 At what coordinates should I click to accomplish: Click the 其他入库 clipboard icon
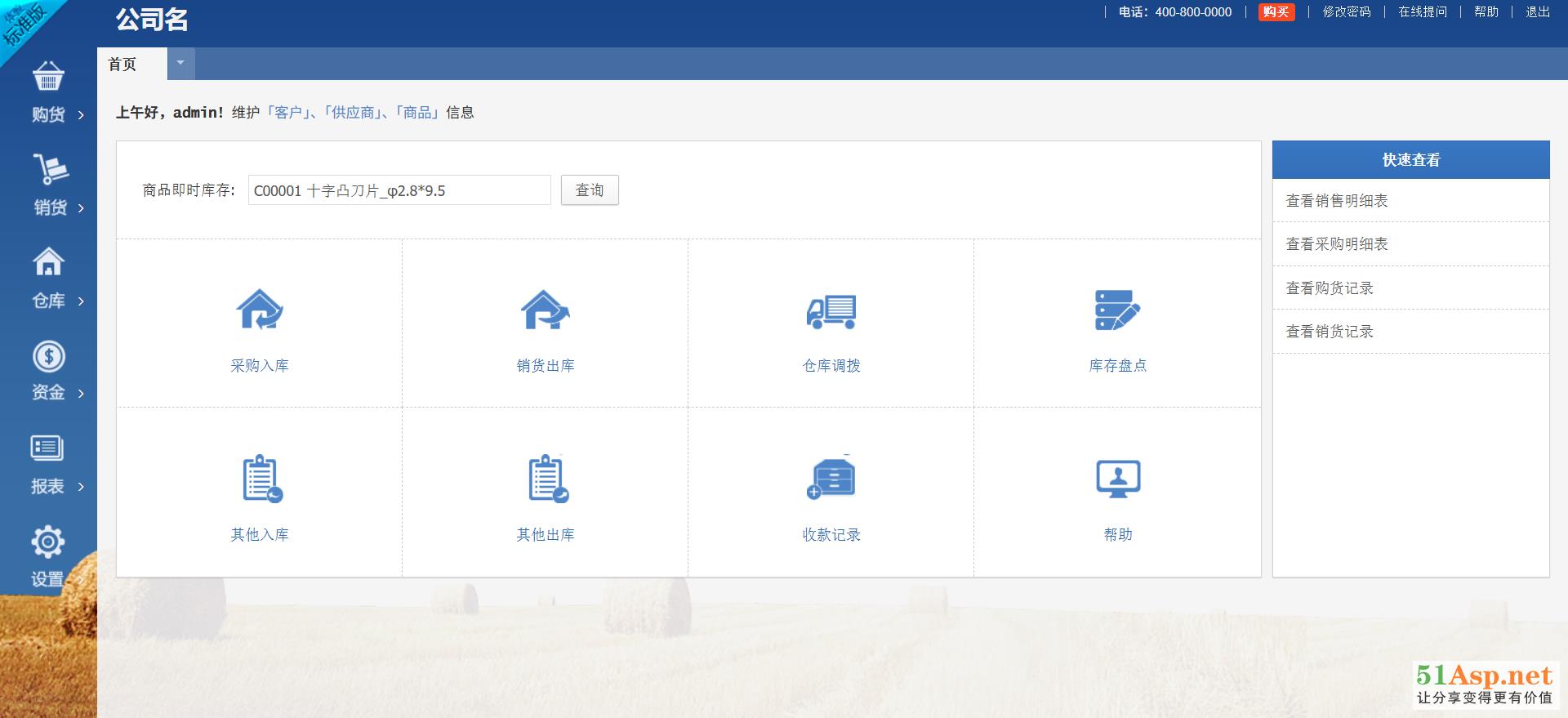261,479
